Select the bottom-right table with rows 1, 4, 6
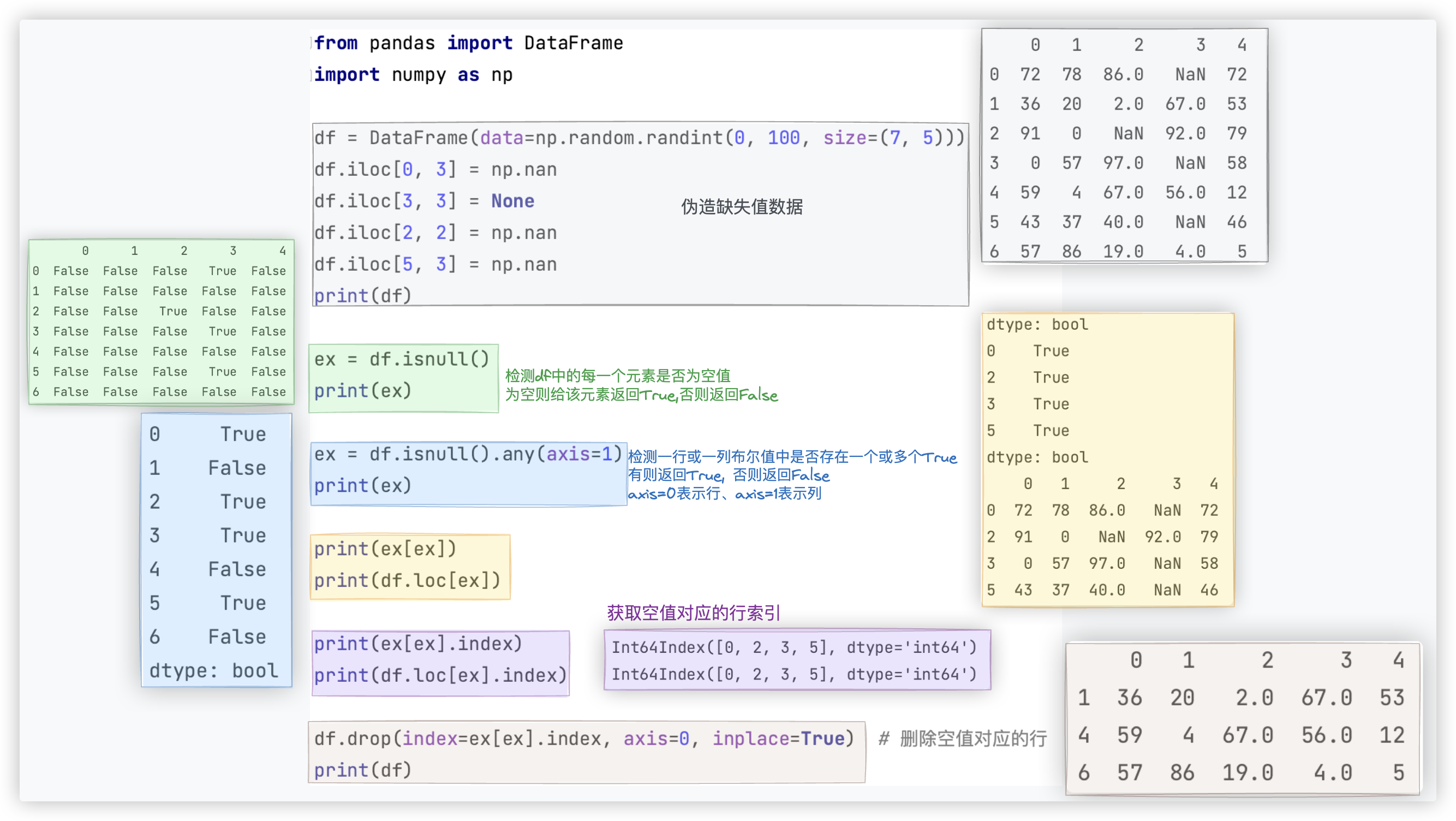 coord(1242,718)
